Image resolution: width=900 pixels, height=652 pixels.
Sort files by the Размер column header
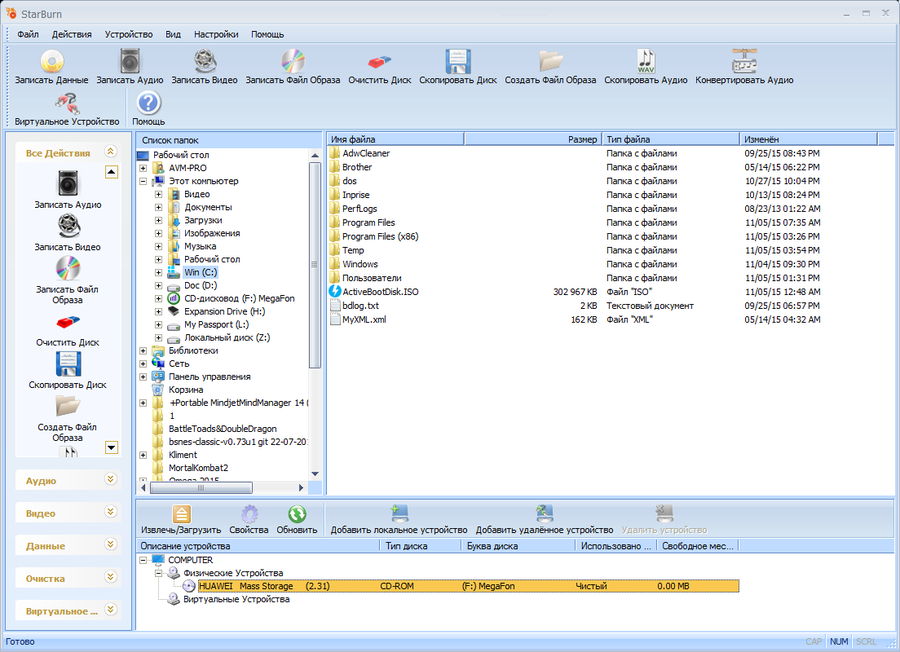click(x=581, y=139)
